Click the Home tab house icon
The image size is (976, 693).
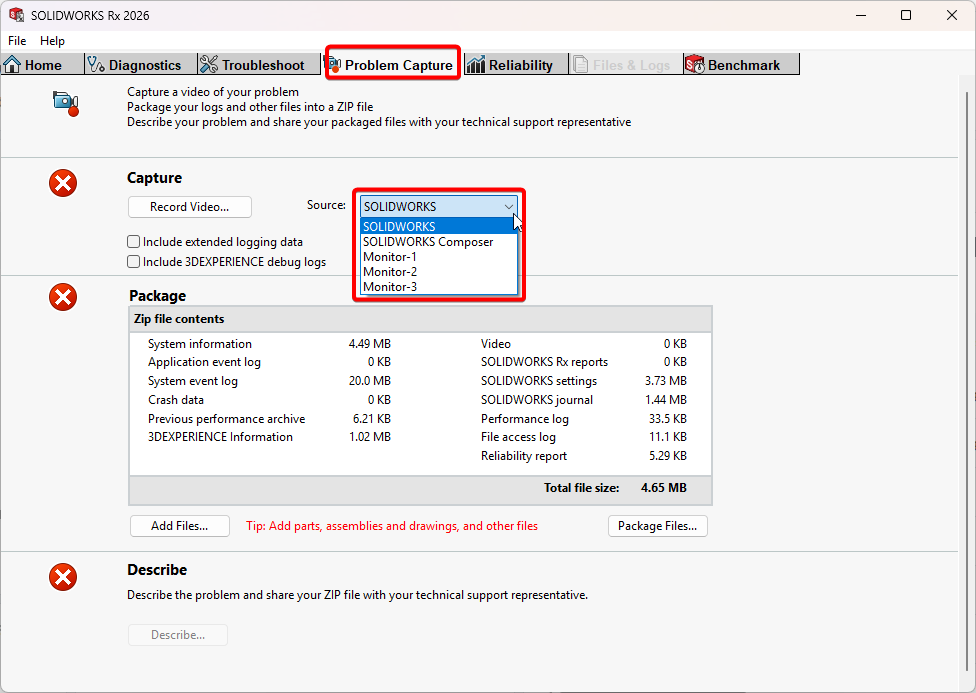click(x=12, y=65)
